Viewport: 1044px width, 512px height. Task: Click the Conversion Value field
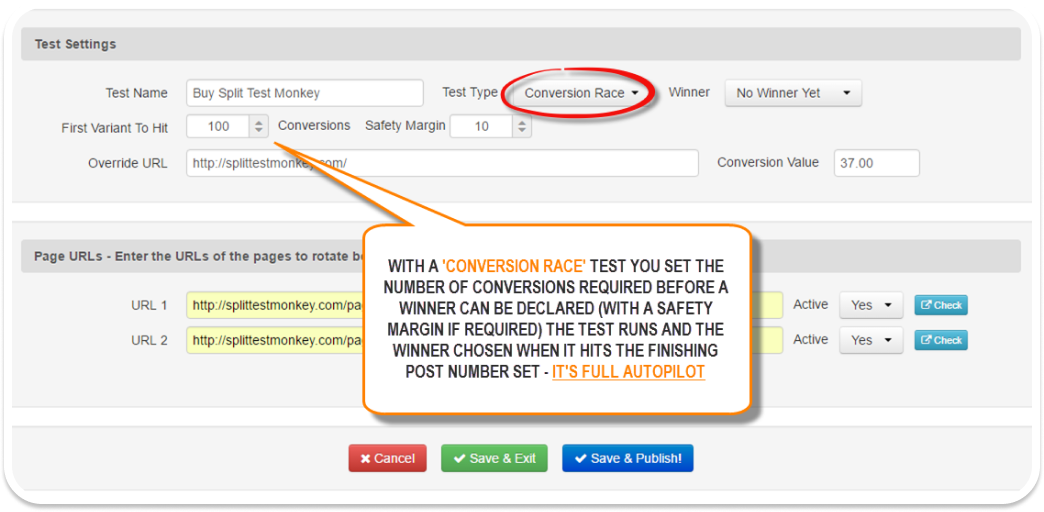(x=876, y=163)
